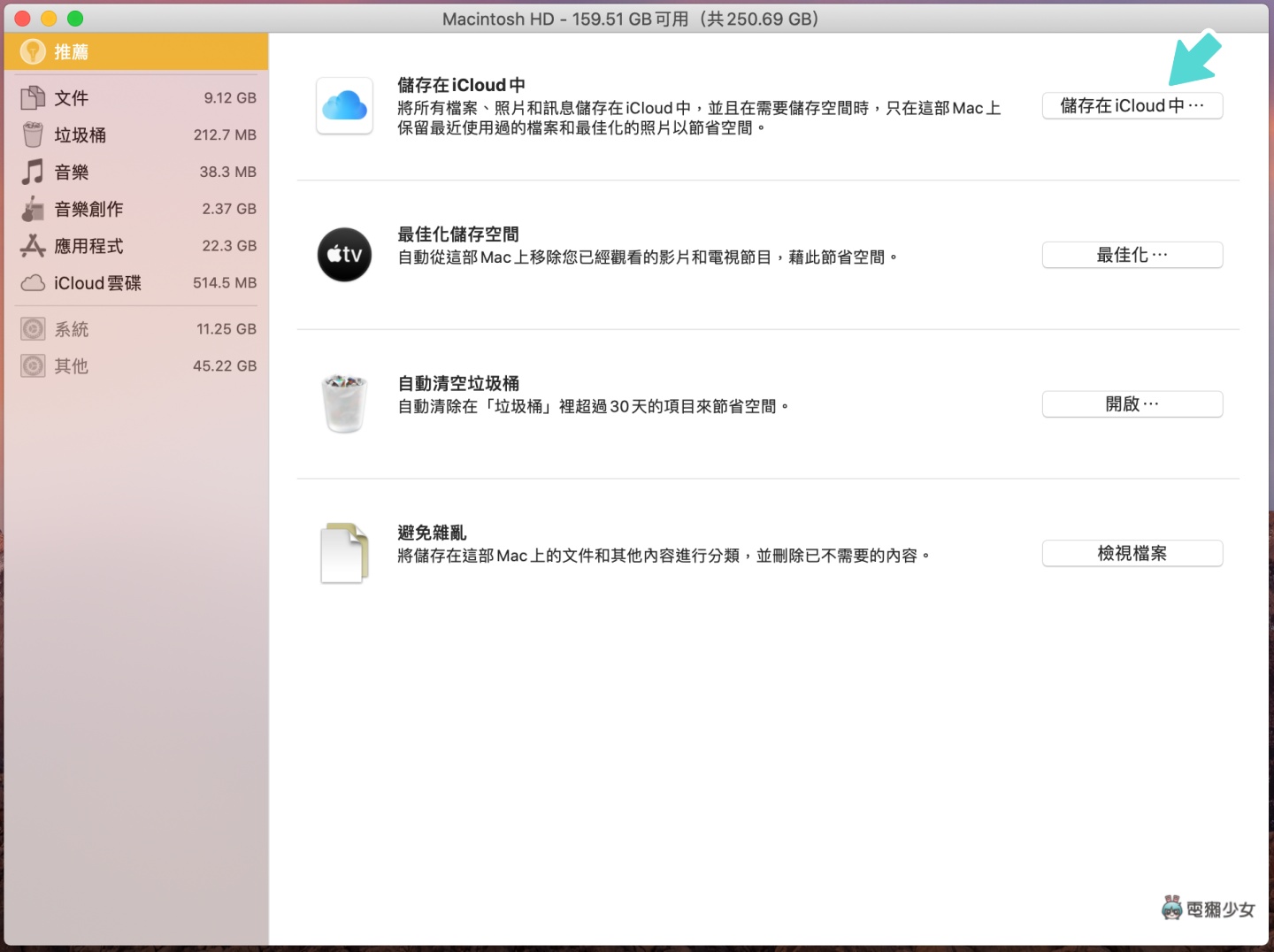The height and width of the screenshot is (952, 1274).
Task: Select 推薦 label in sidebar
Action: pos(71,52)
